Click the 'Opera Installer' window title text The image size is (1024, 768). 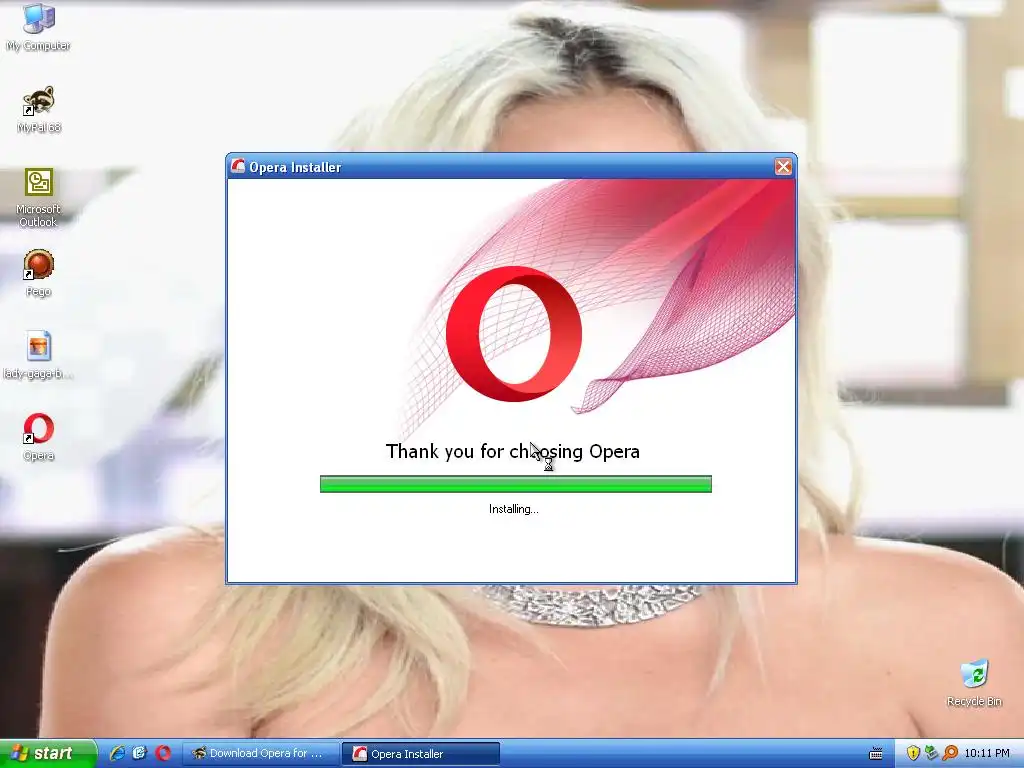295,167
